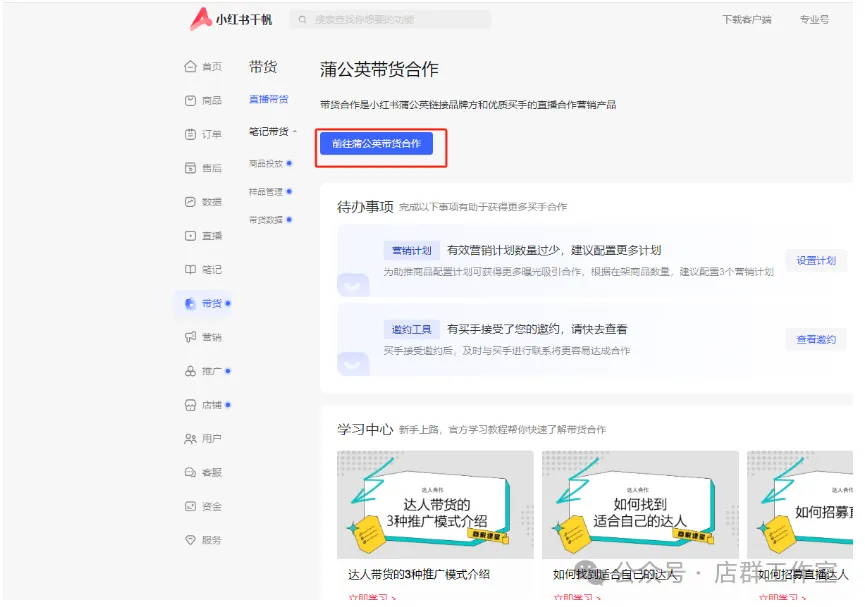Viewport: 865px width, 607px height.
Task: Open the 达人带货的3种推广模式介绍 thumbnail
Action: click(435, 505)
